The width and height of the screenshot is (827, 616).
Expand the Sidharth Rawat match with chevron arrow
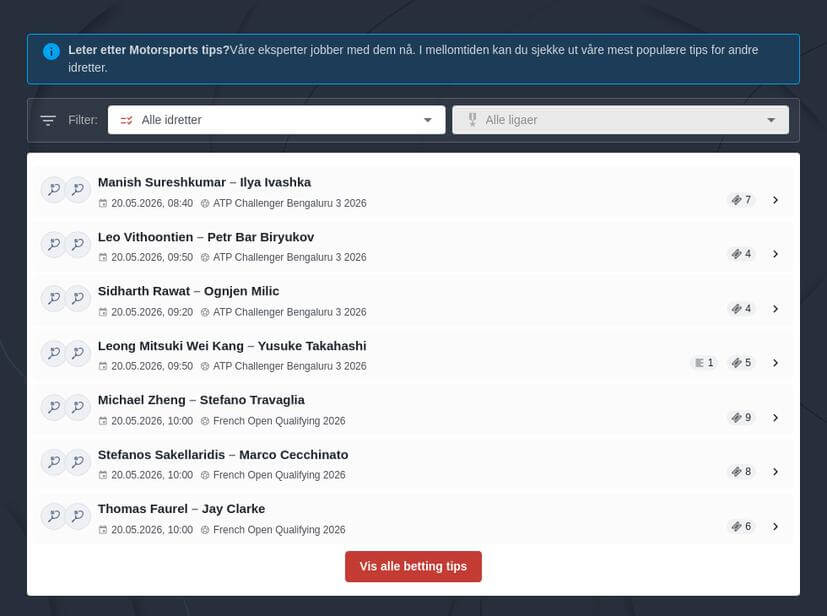coord(775,309)
